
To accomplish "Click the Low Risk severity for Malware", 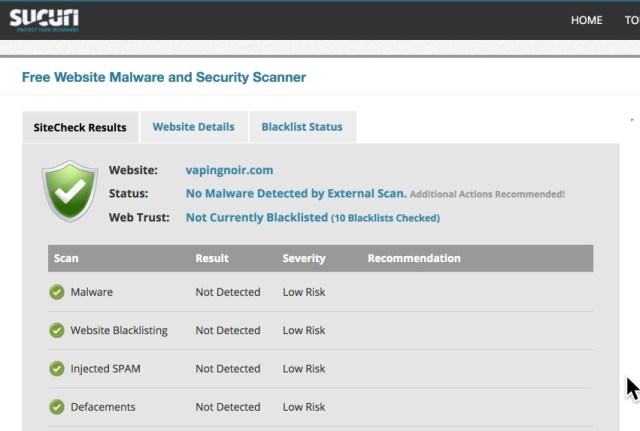I will tap(304, 292).
